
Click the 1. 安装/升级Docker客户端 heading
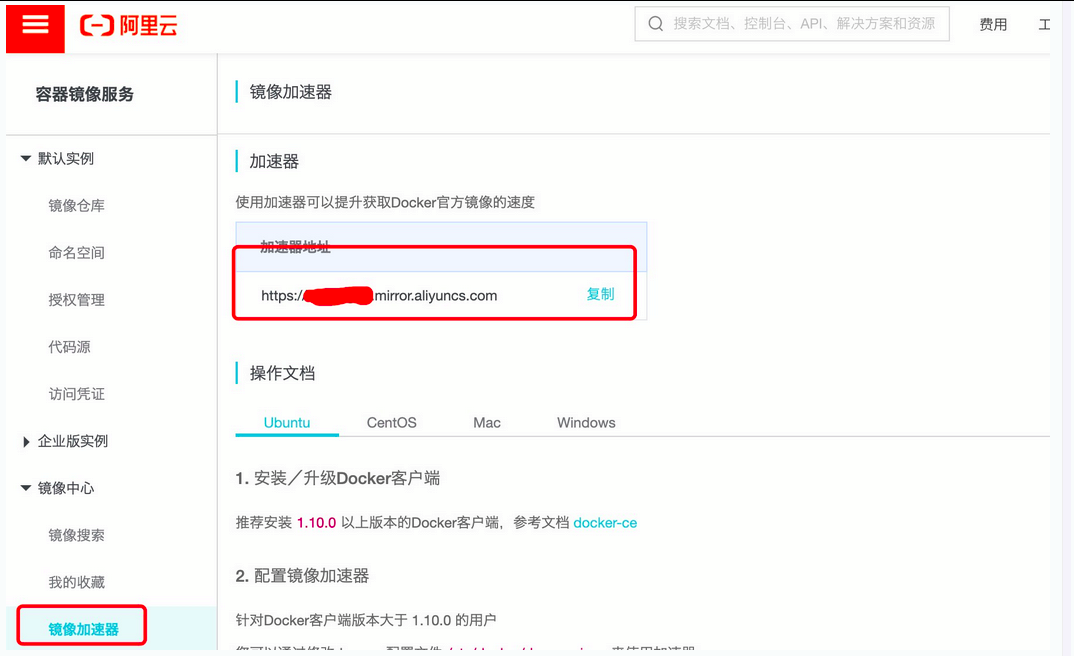coord(338,478)
